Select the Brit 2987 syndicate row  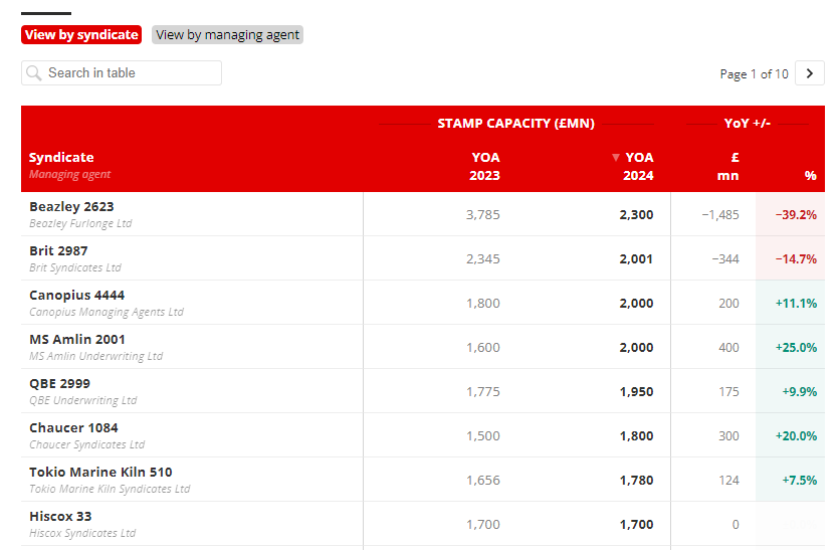[58, 251]
